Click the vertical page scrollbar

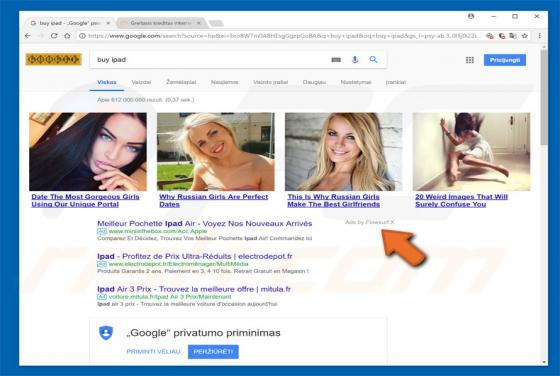tap(544, 204)
